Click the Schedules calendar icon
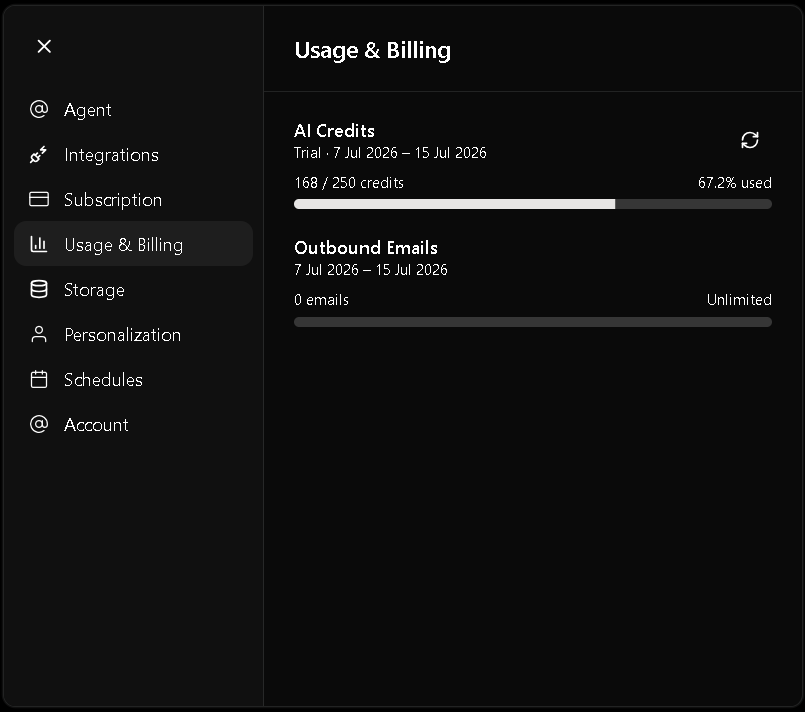The image size is (805, 712). (39, 379)
